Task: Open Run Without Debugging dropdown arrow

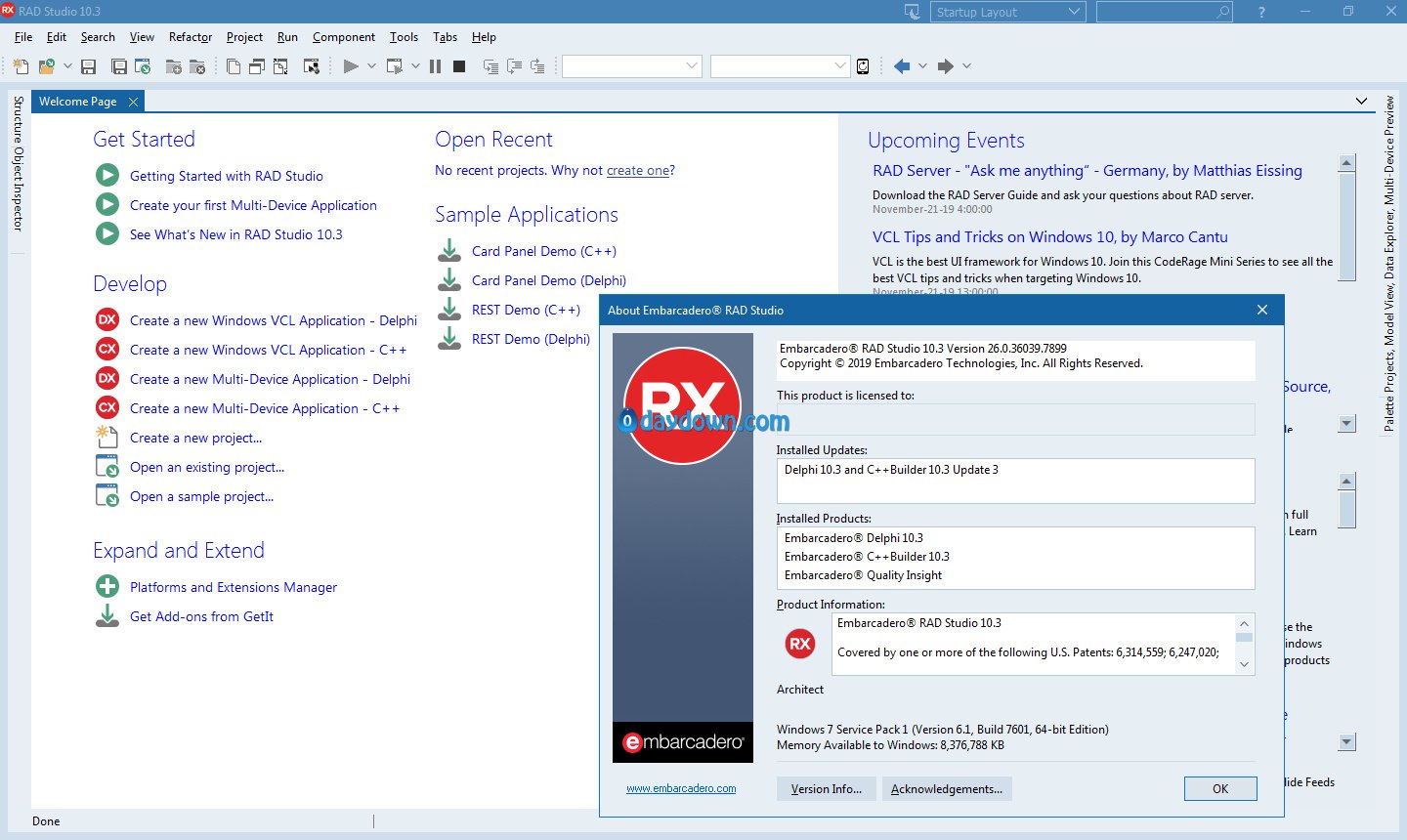Action: coord(415,66)
